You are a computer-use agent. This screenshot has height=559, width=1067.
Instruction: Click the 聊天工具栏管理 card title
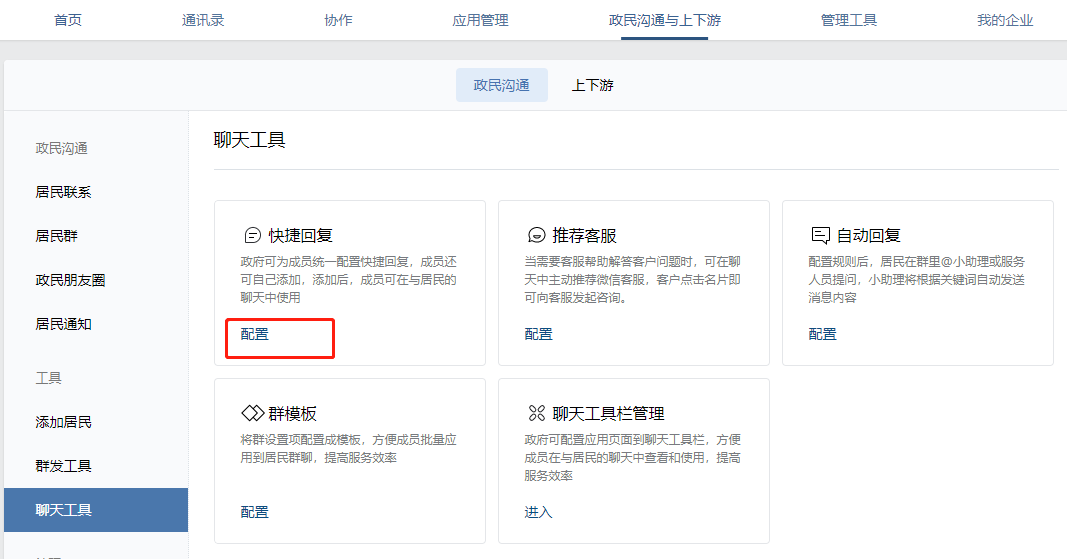(x=608, y=413)
